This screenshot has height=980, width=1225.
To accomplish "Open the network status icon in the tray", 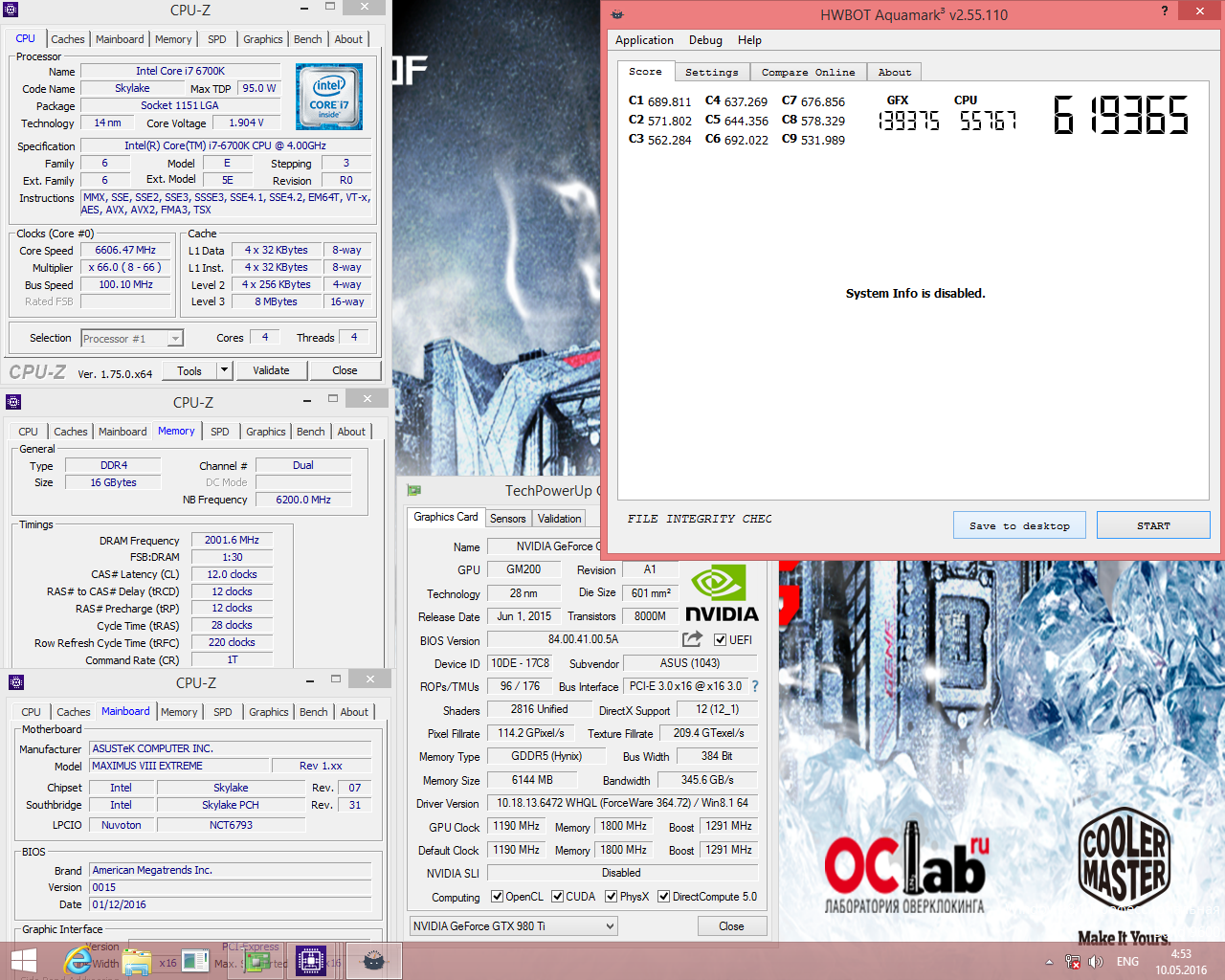I will [1072, 962].
